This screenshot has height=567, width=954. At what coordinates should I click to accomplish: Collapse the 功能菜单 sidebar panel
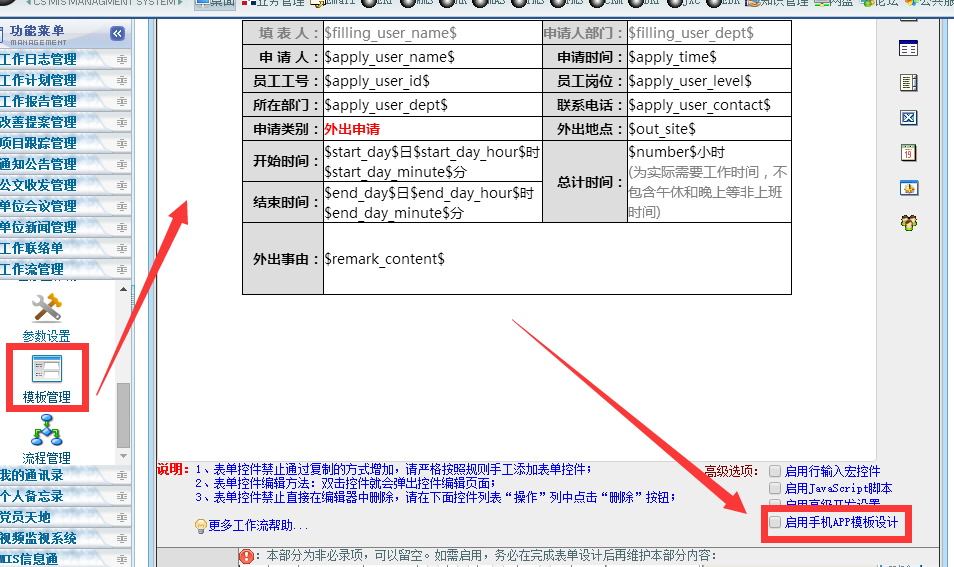click(117, 34)
